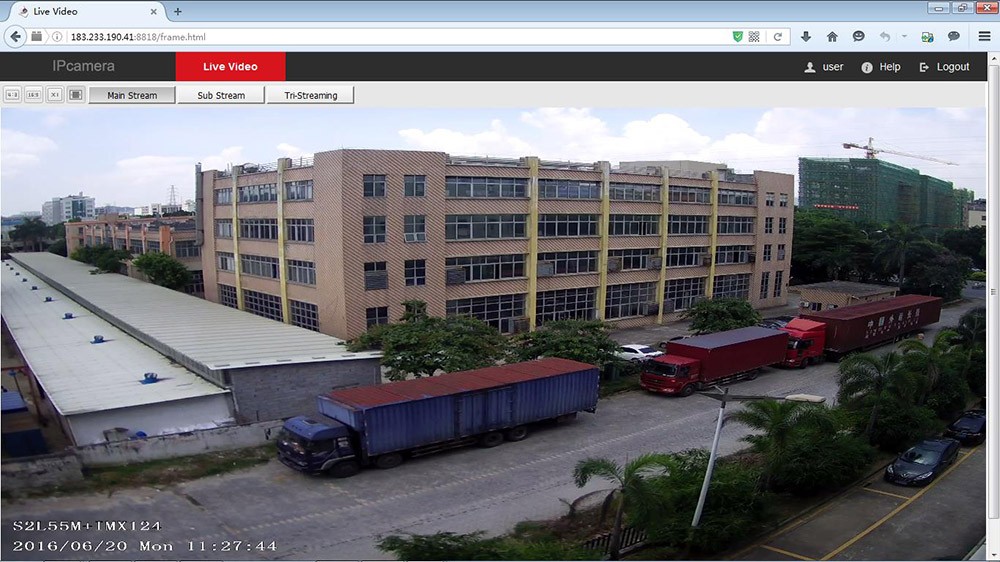
Task: Select the X1 original size icon
Action: (x=55, y=95)
